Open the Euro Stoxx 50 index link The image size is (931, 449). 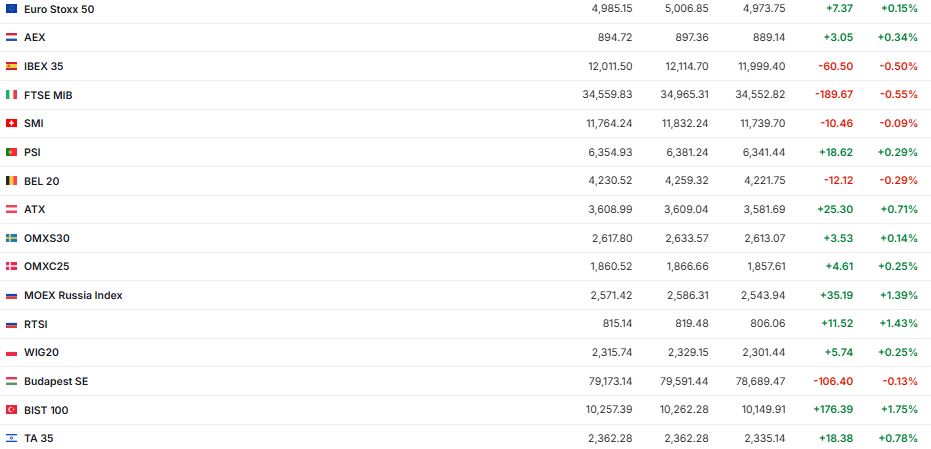[x=58, y=8]
